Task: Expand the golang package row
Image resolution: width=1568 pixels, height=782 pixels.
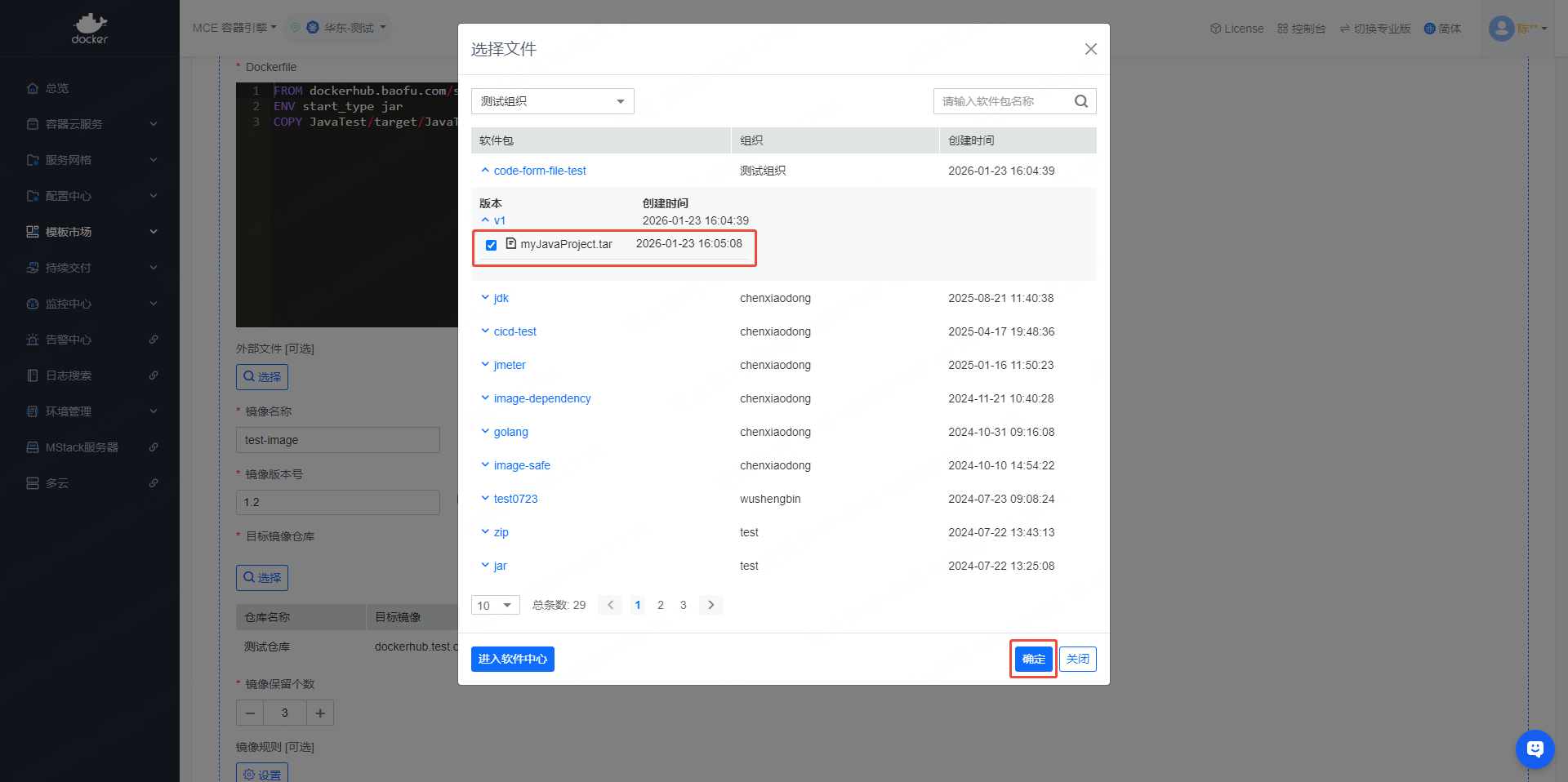Action: point(485,432)
